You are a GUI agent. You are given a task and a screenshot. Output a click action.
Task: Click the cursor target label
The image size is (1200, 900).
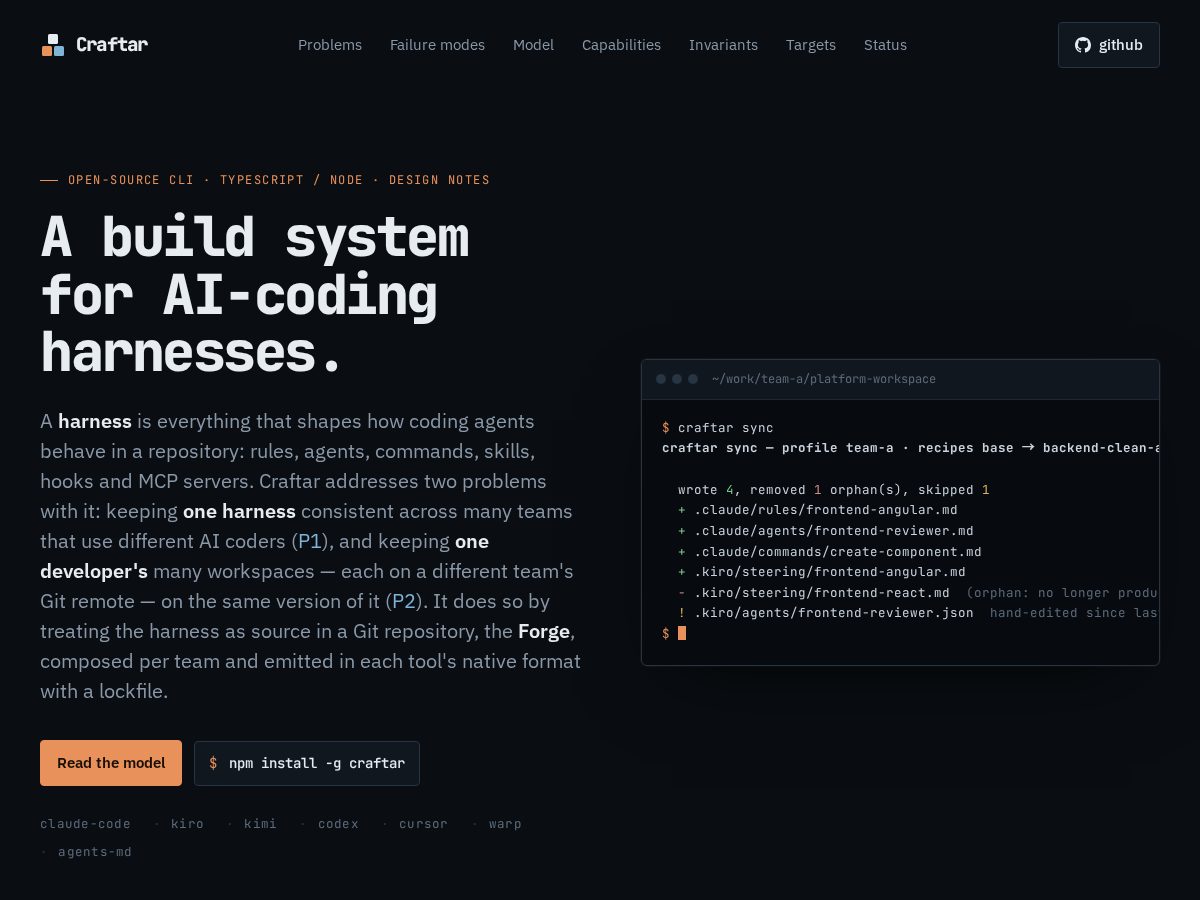point(423,824)
